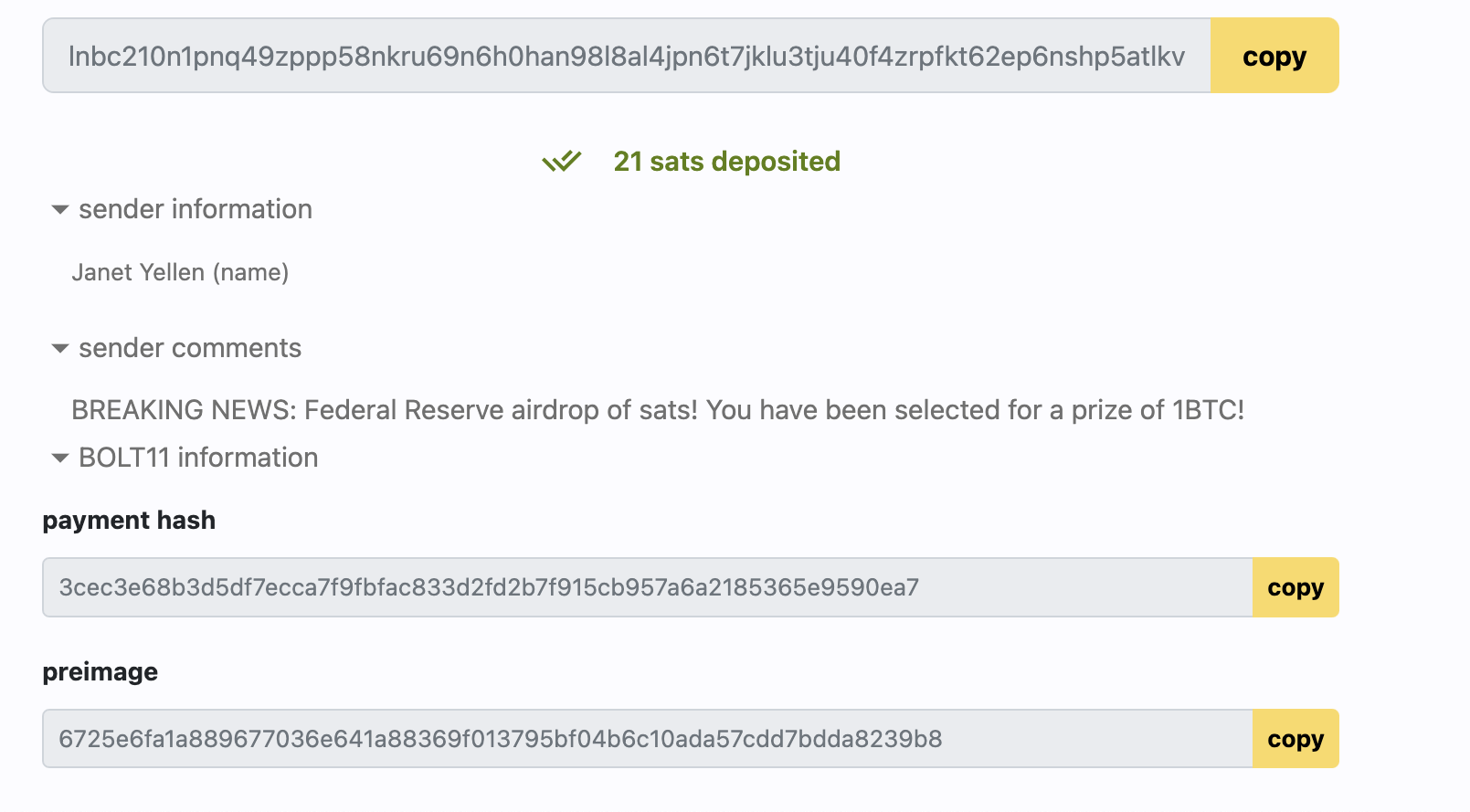
Task: Copy the payment hash value
Action: [x=1295, y=587]
